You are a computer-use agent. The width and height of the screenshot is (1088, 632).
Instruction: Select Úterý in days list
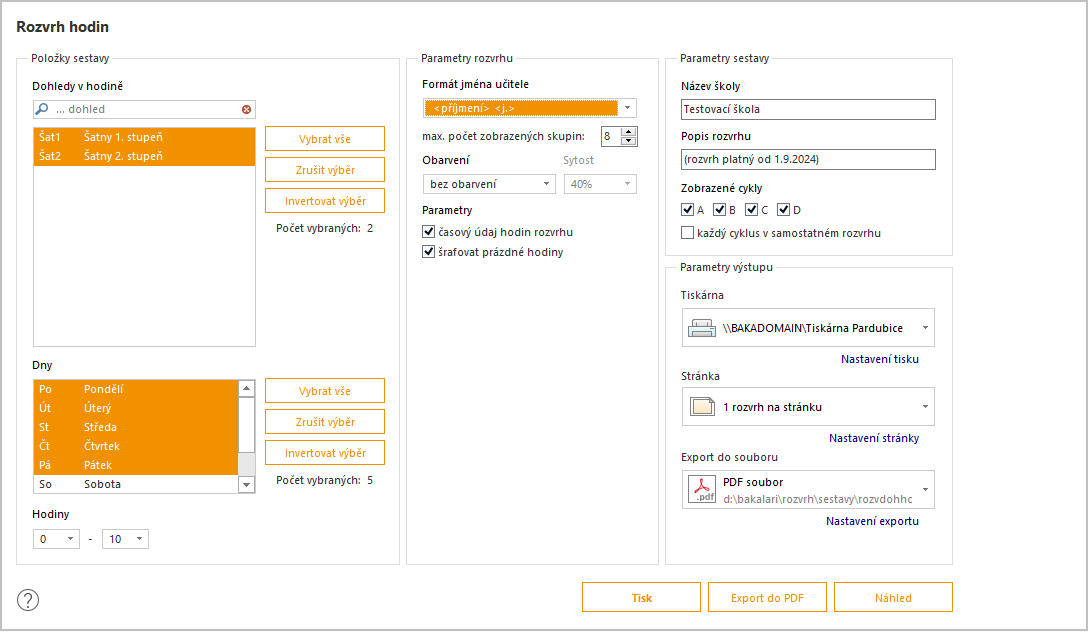[135, 408]
